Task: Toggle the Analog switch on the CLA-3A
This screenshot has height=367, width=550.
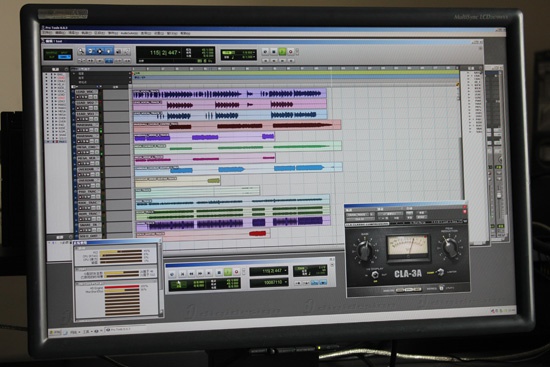Action: pos(409,290)
